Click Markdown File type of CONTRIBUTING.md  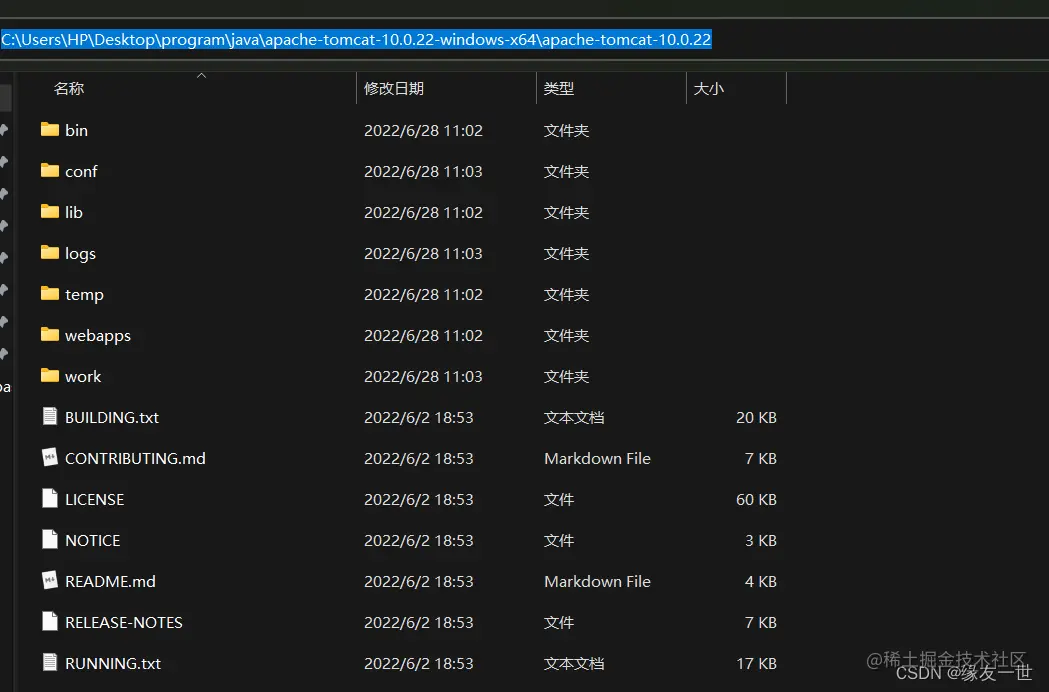(x=597, y=458)
